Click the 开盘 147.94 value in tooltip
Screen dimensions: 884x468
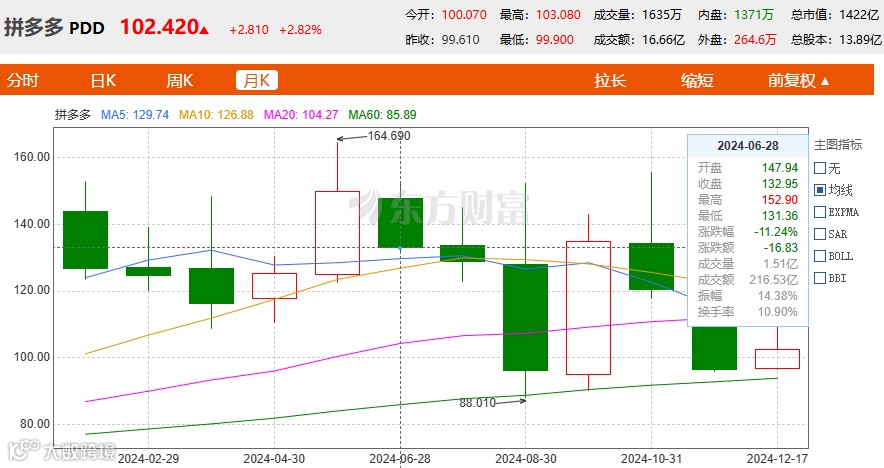(780, 168)
